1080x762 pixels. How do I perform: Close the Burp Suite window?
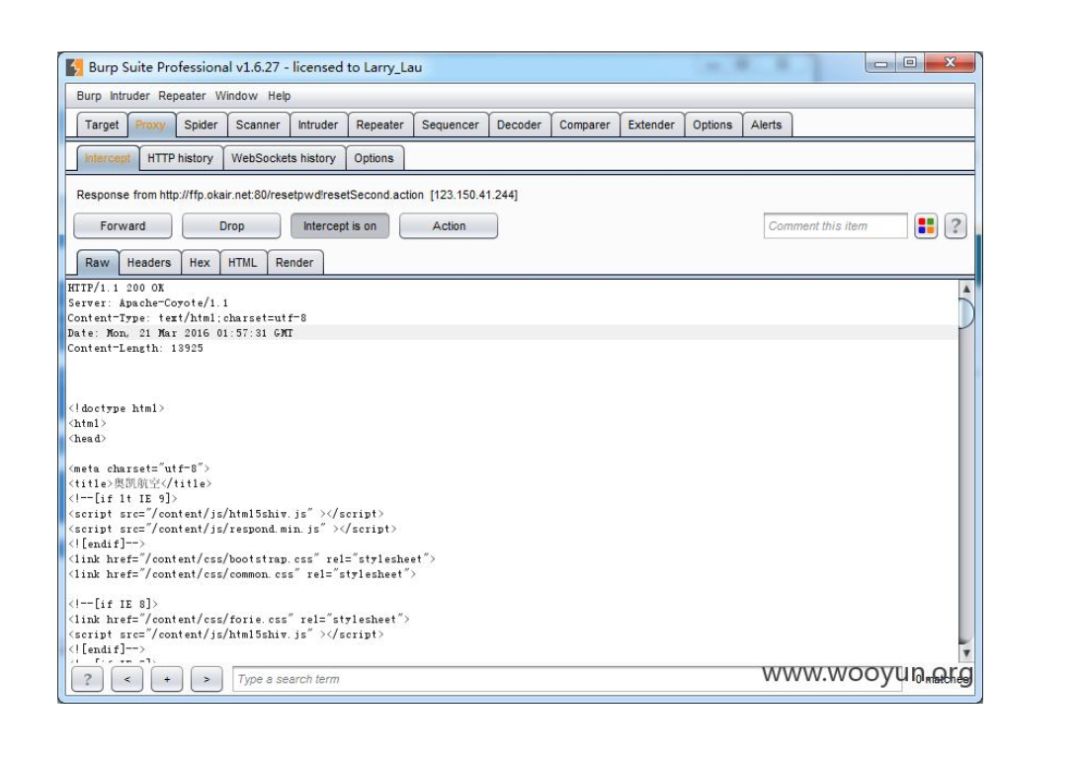pyautogui.click(x=950, y=63)
